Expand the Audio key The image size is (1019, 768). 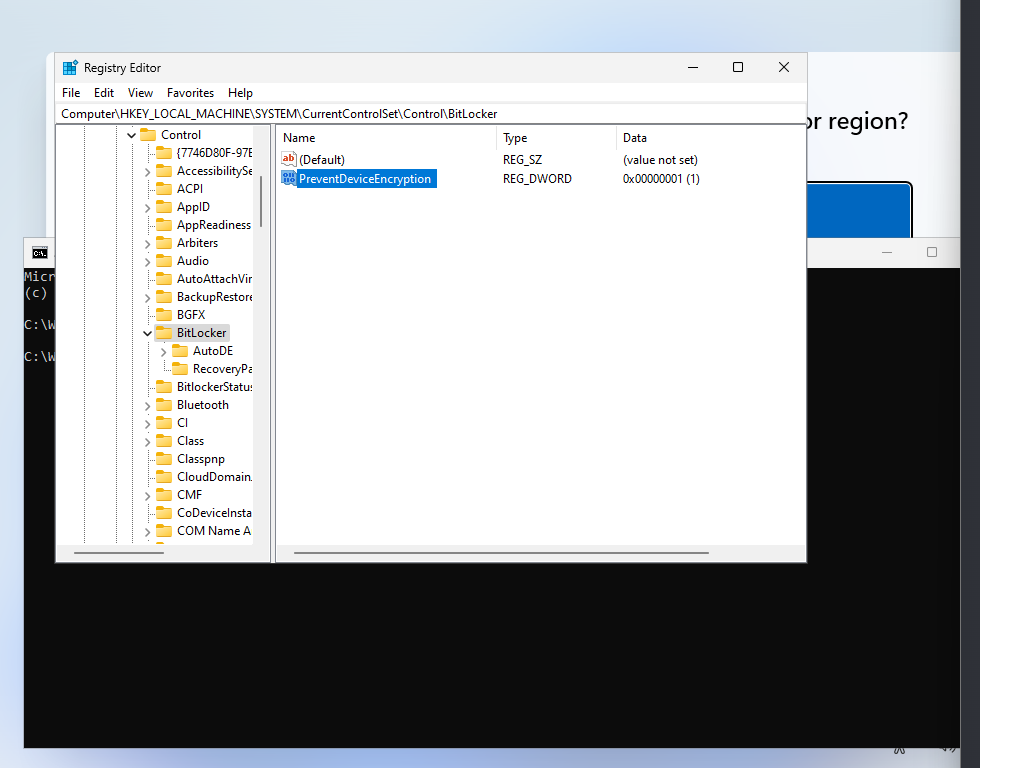coord(146,260)
